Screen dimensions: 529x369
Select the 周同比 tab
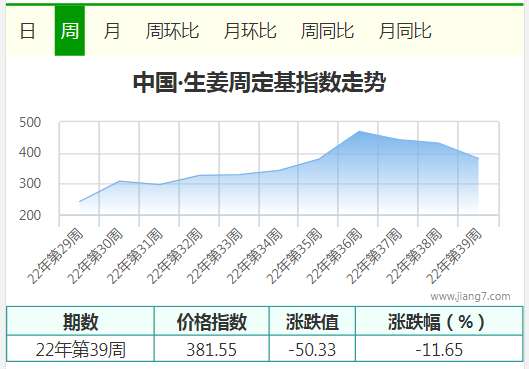point(327,31)
